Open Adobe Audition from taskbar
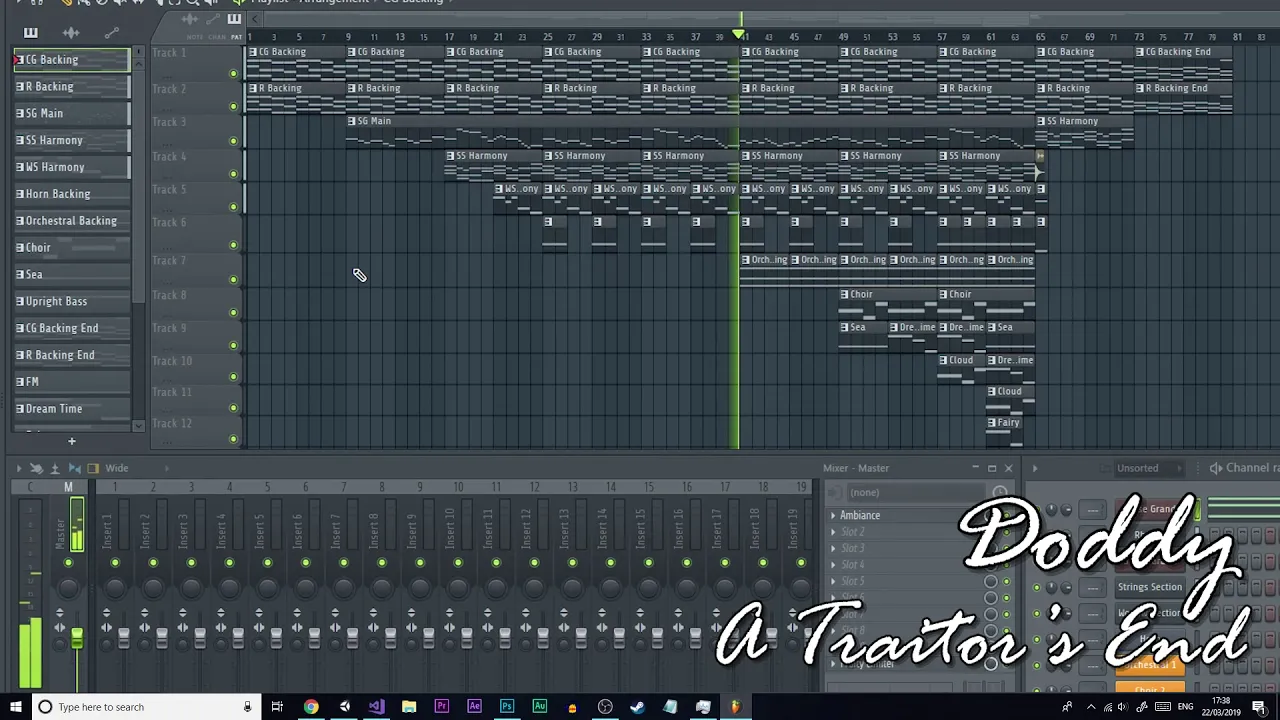Screen dimensions: 1280x720 tap(539, 707)
